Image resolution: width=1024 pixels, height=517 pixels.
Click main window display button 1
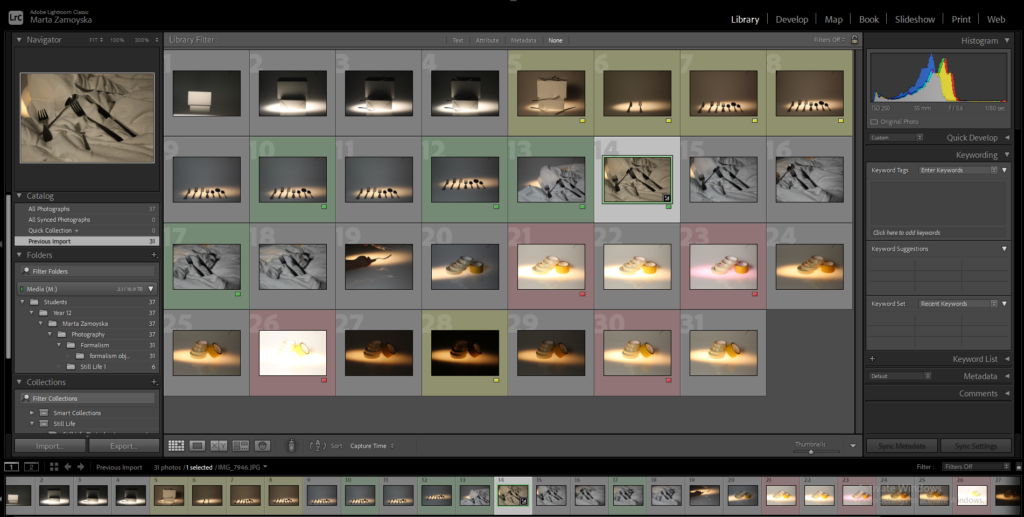(x=11, y=467)
